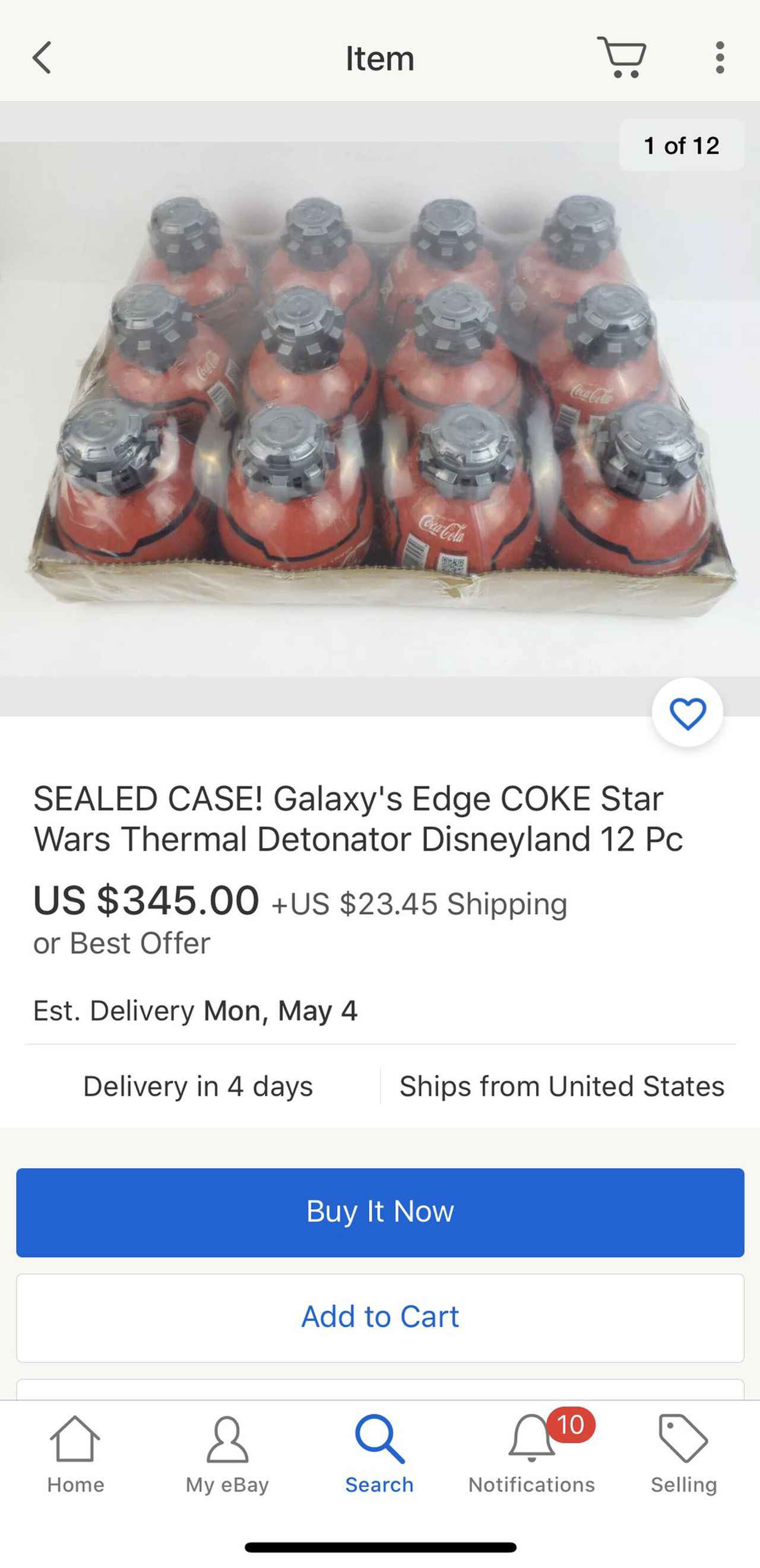Tap the 1 of 12 image counter

click(682, 145)
